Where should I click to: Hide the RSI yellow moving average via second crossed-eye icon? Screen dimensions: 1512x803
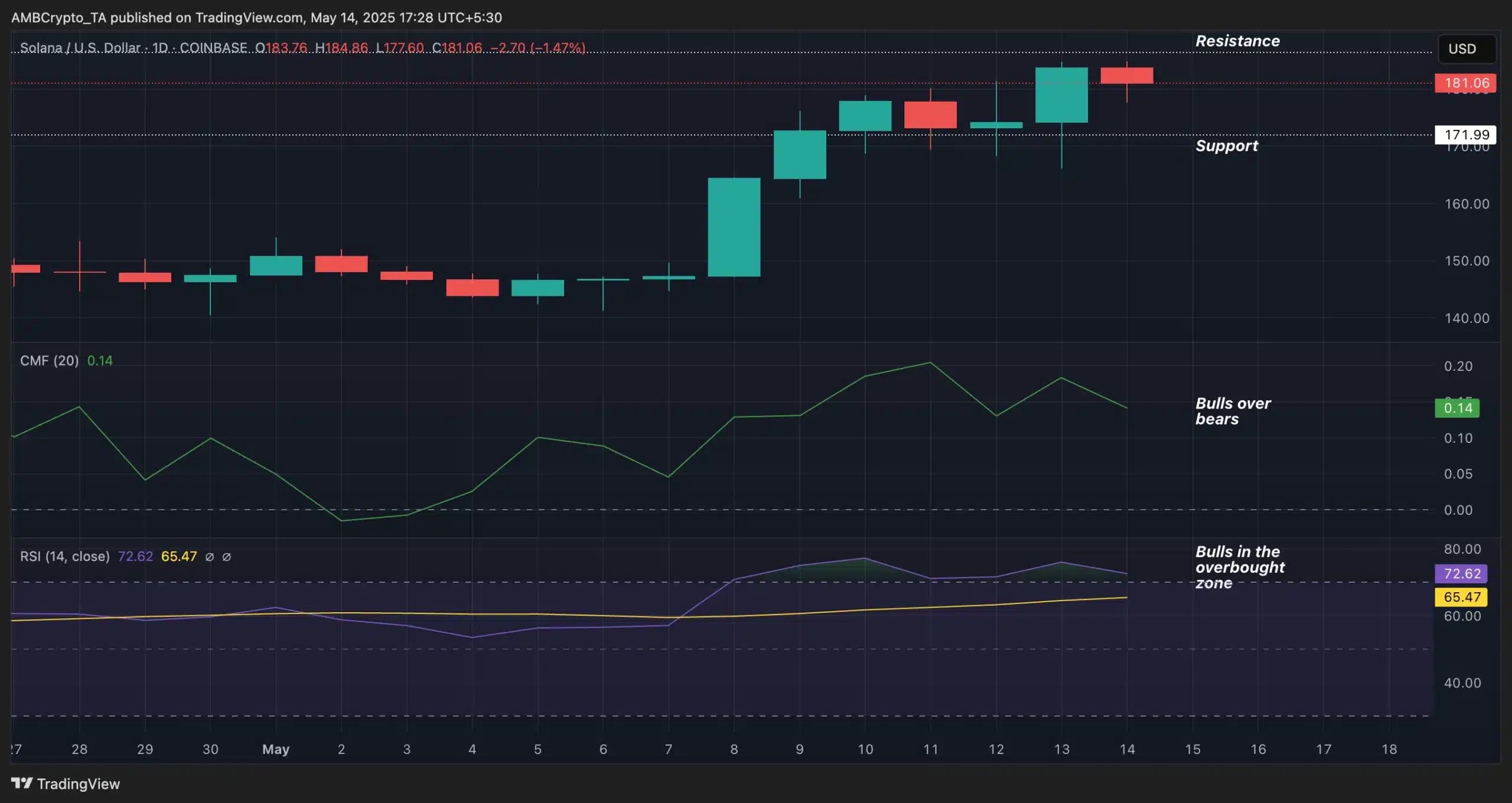(227, 557)
